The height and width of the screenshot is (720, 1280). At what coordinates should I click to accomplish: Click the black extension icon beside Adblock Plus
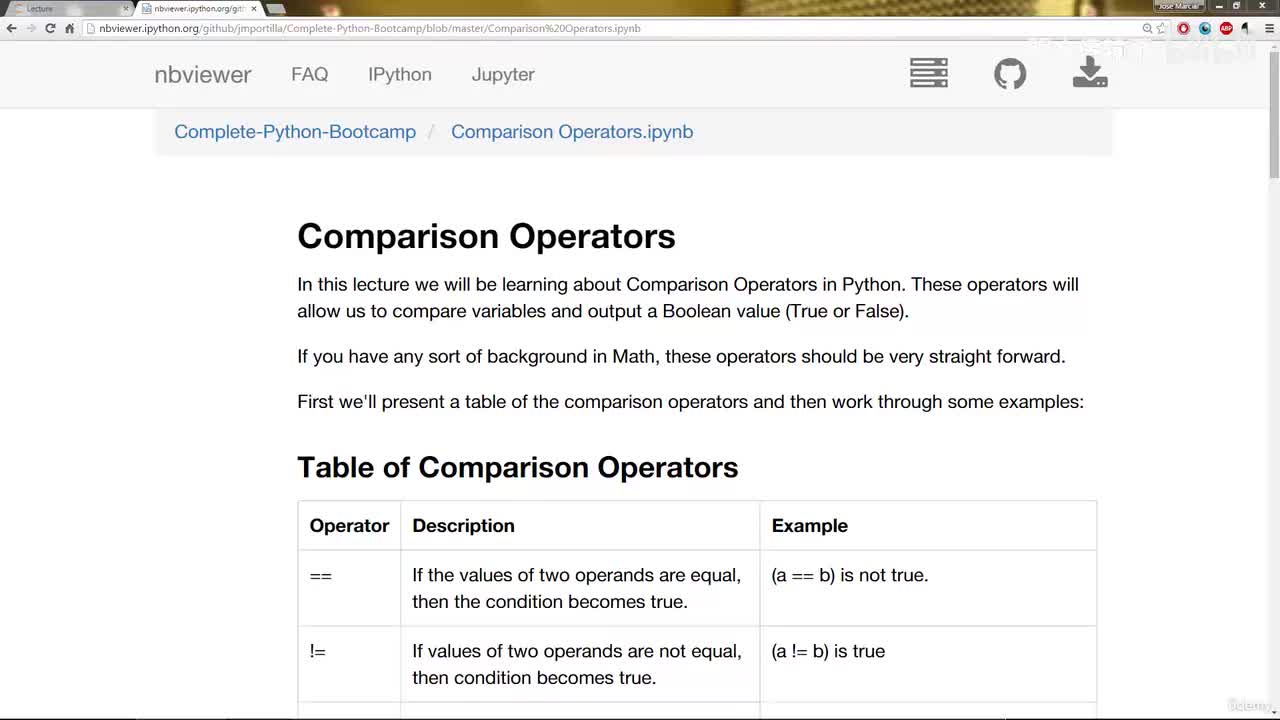[1245, 28]
